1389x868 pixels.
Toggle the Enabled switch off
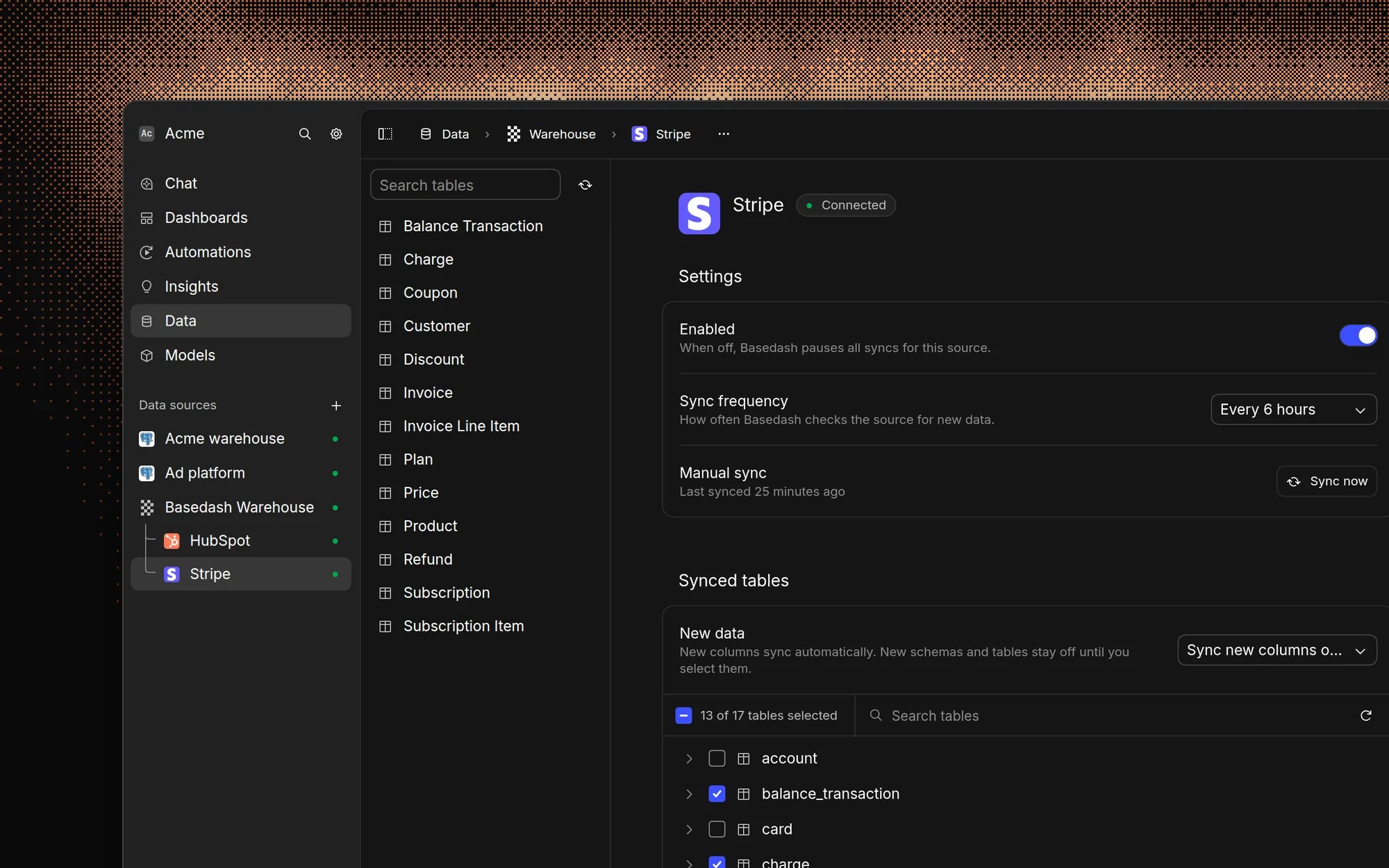(x=1358, y=335)
